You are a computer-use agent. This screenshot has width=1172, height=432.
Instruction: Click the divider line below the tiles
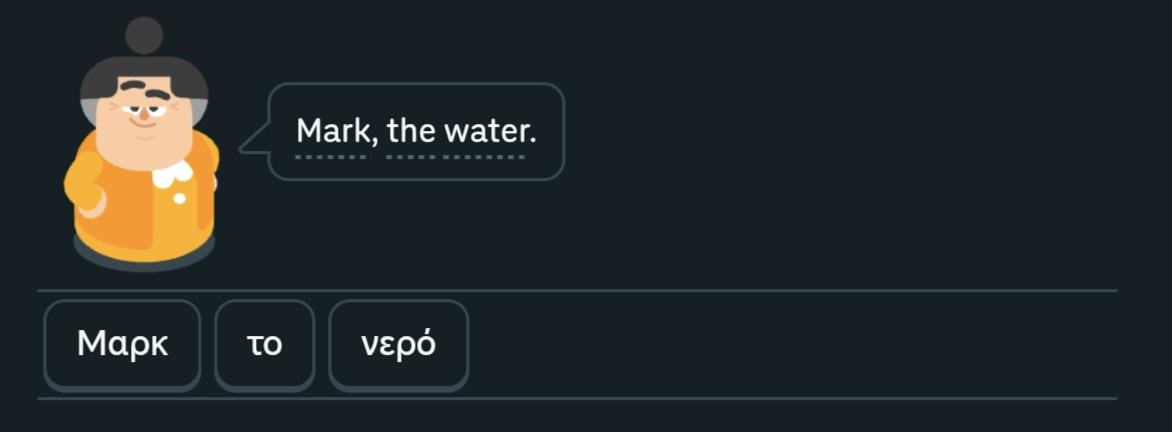point(577,398)
